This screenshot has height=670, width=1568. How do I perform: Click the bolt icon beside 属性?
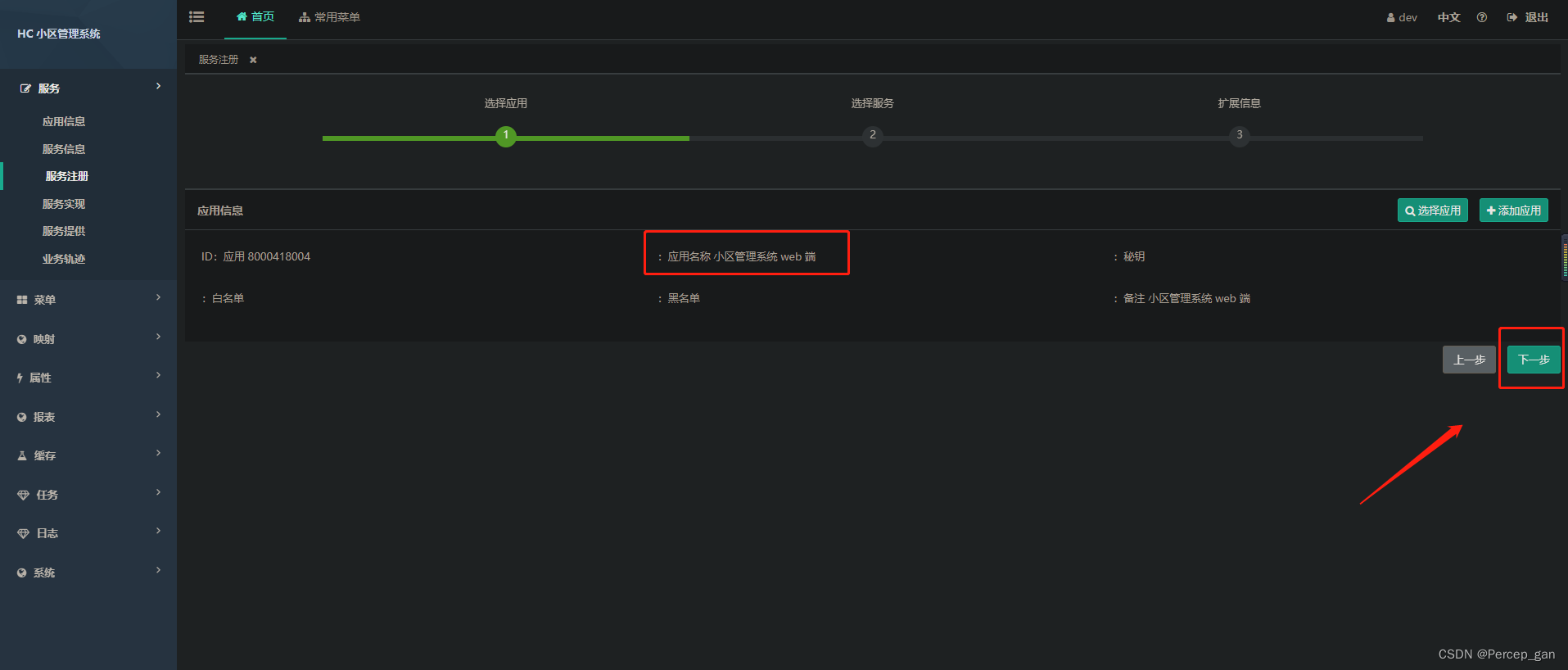tap(20, 378)
